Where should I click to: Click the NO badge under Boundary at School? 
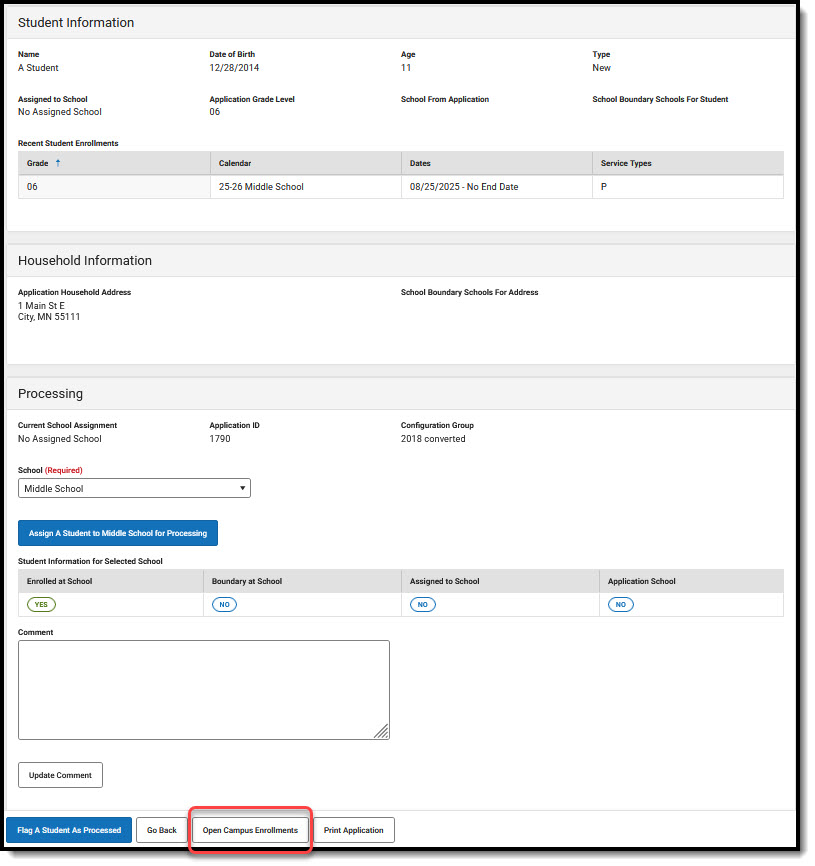pyautogui.click(x=224, y=604)
